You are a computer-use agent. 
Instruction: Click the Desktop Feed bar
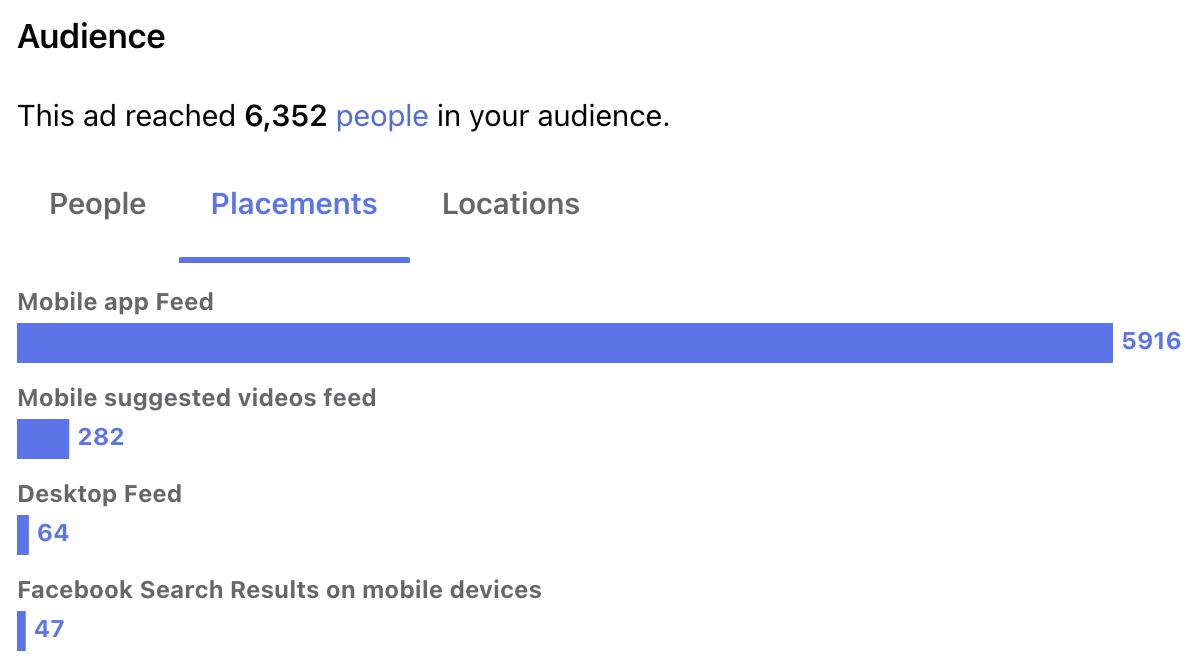pos(23,534)
